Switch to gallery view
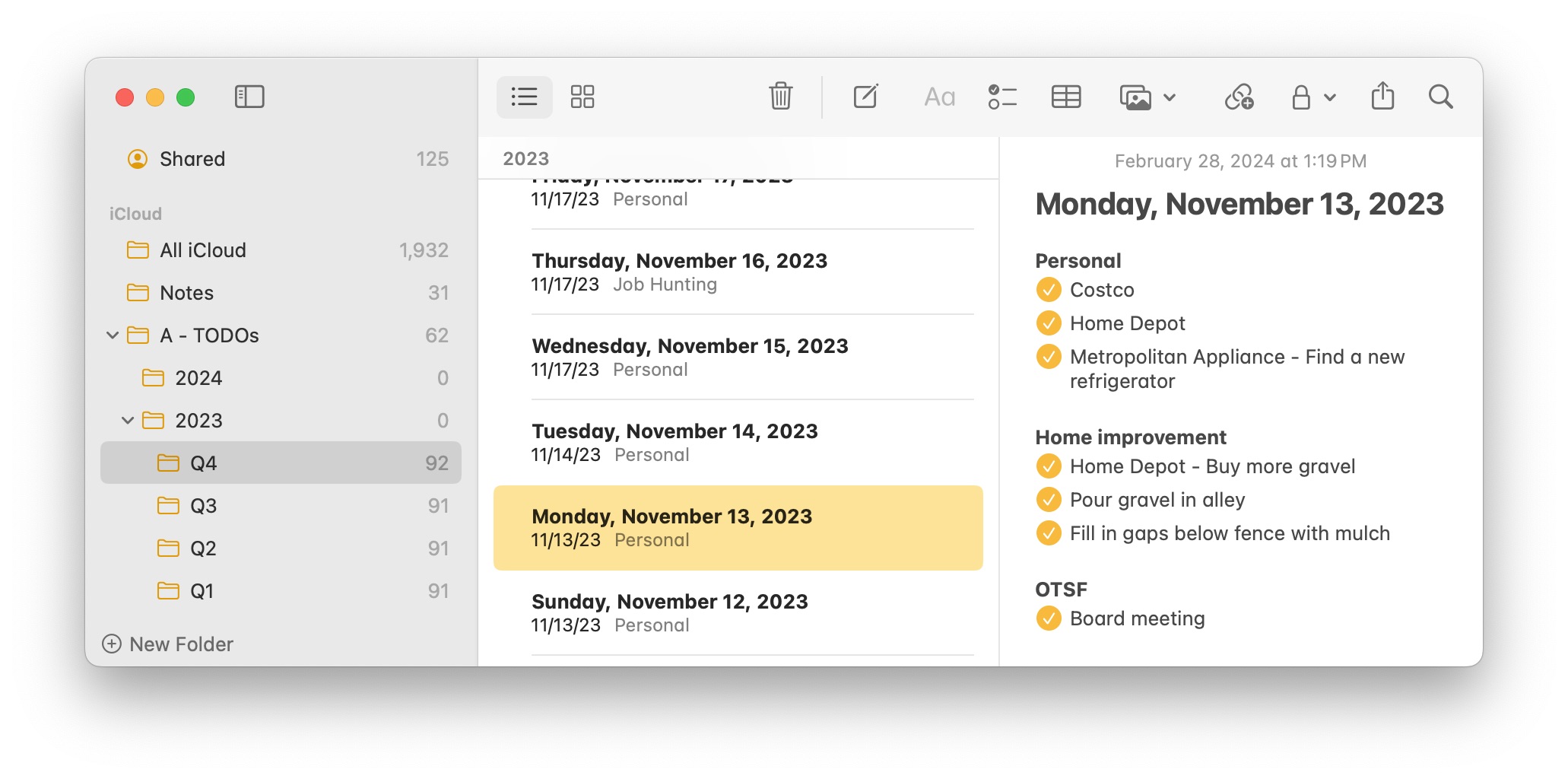The height and width of the screenshot is (779, 1568). point(582,97)
